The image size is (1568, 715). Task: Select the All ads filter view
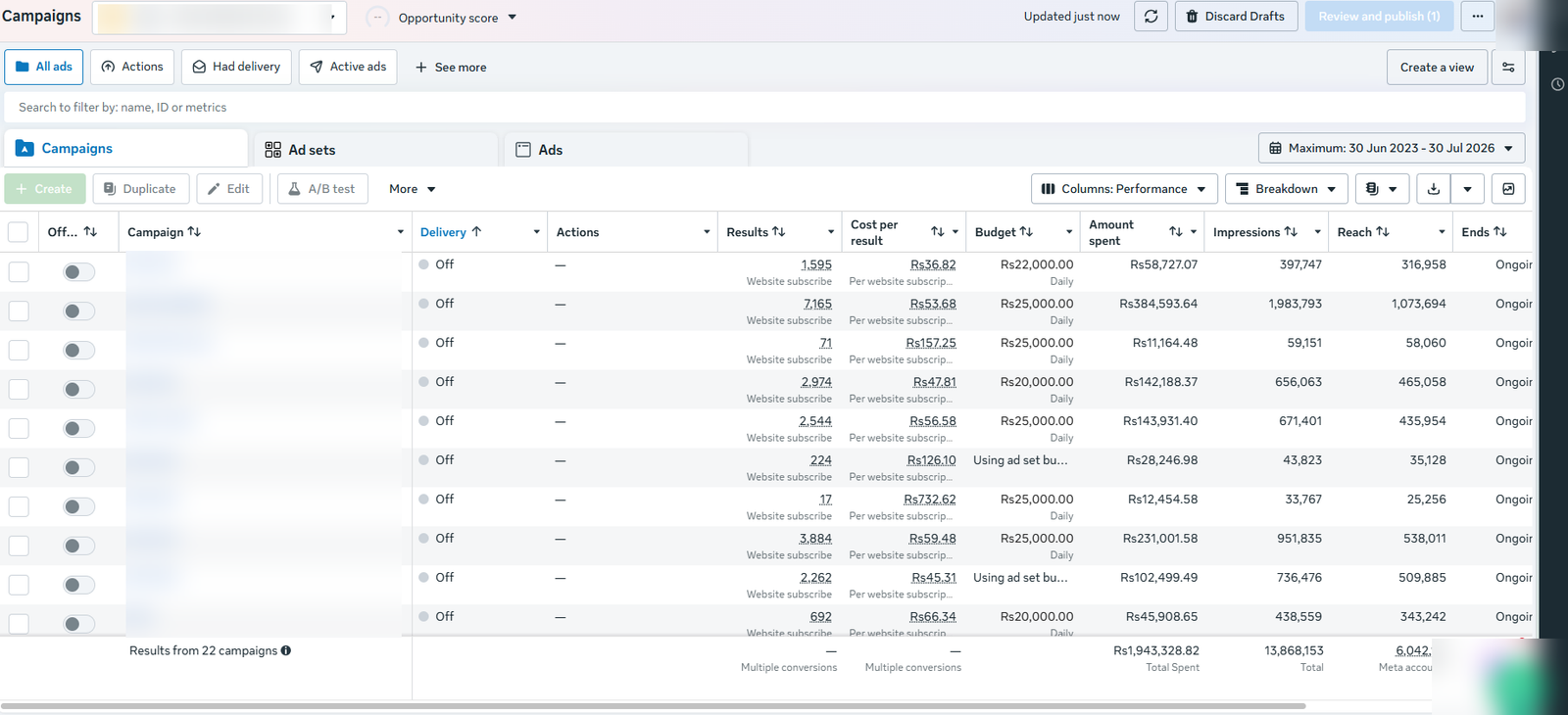[x=44, y=67]
